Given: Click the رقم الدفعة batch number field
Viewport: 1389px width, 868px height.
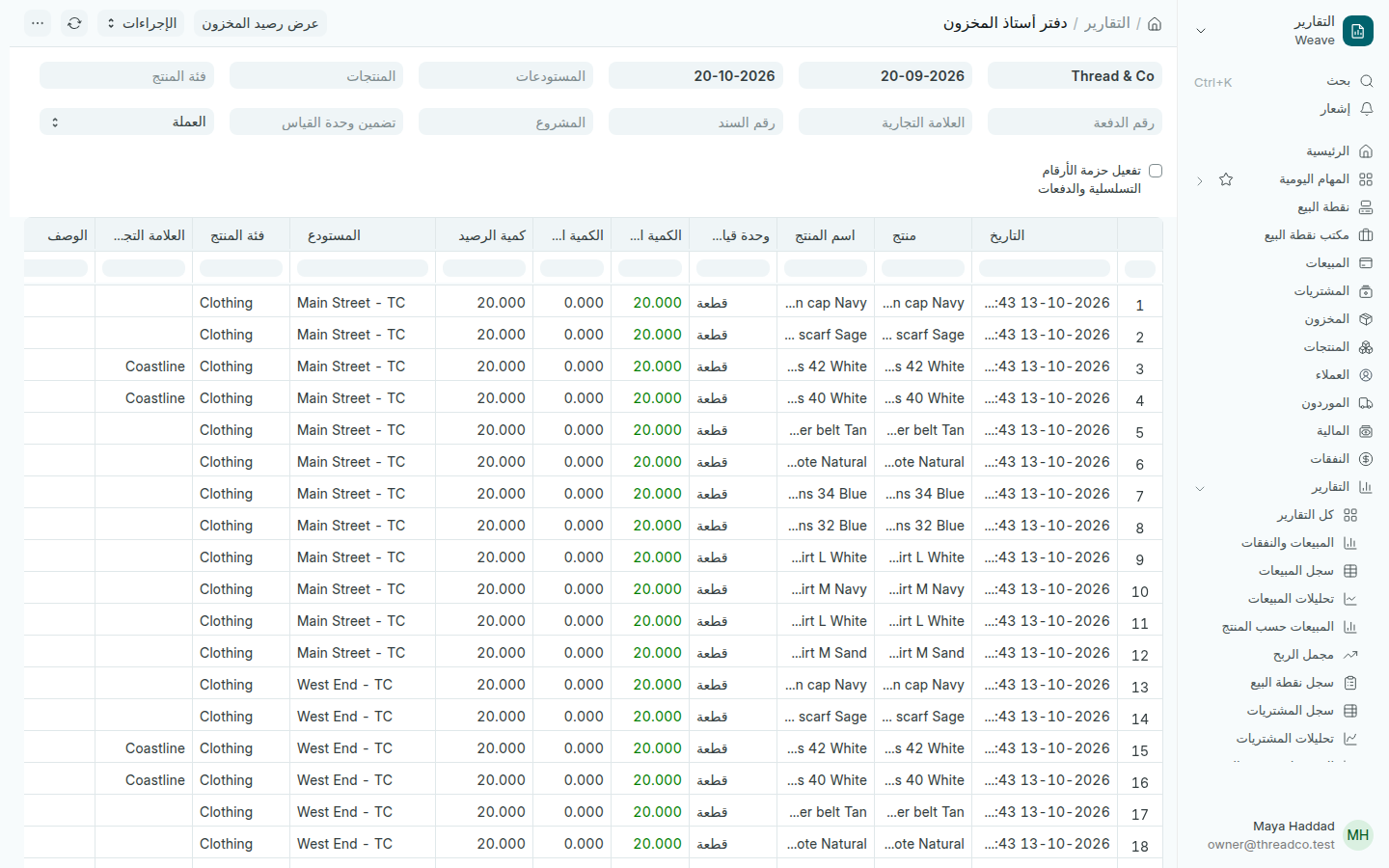Looking at the screenshot, I should (1075, 122).
